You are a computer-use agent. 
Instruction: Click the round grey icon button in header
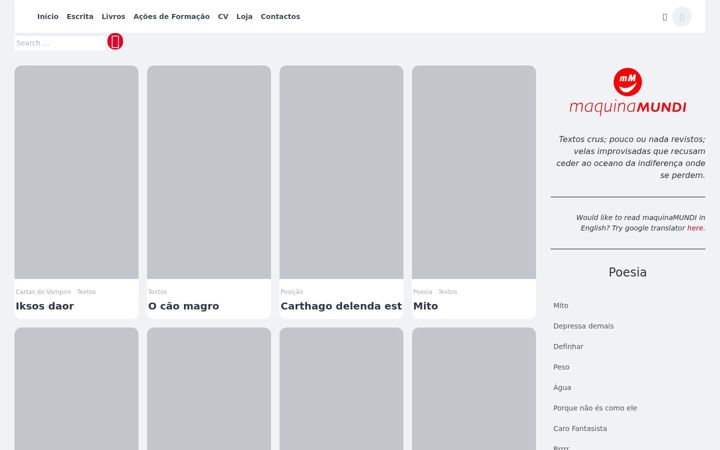pos(682,17)
